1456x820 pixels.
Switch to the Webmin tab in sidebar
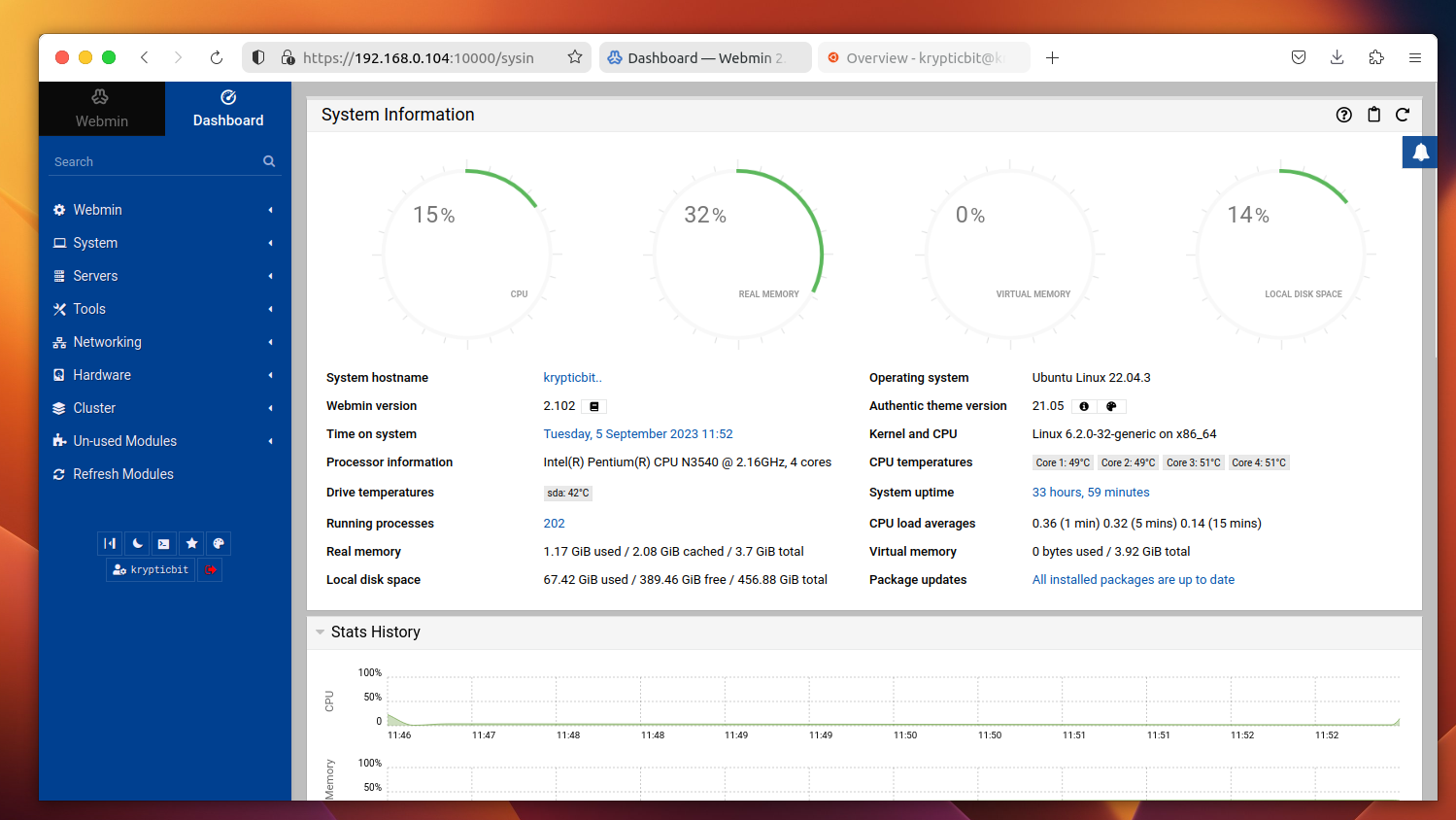[x=102, y=109]
